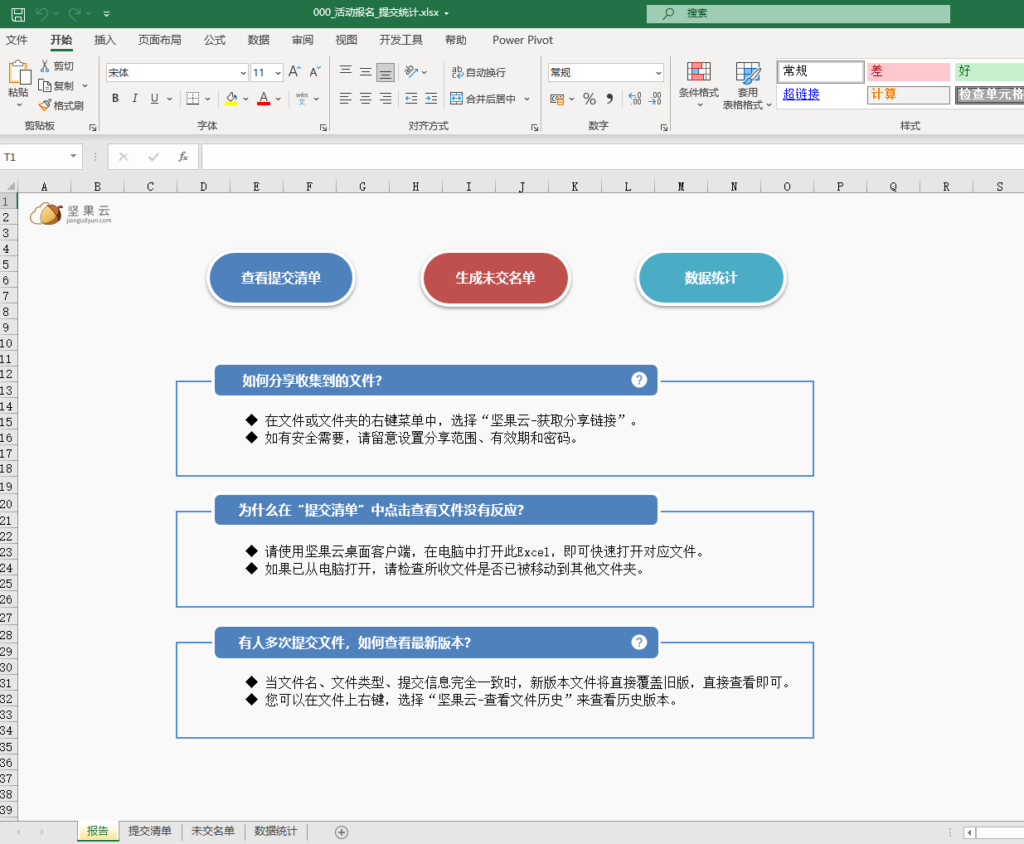The width and height of the screenshot is (1024, 844).
Task: Expand Merge and Center dropdown arrow
Action: pyautogui.click(x=527, y=99)
